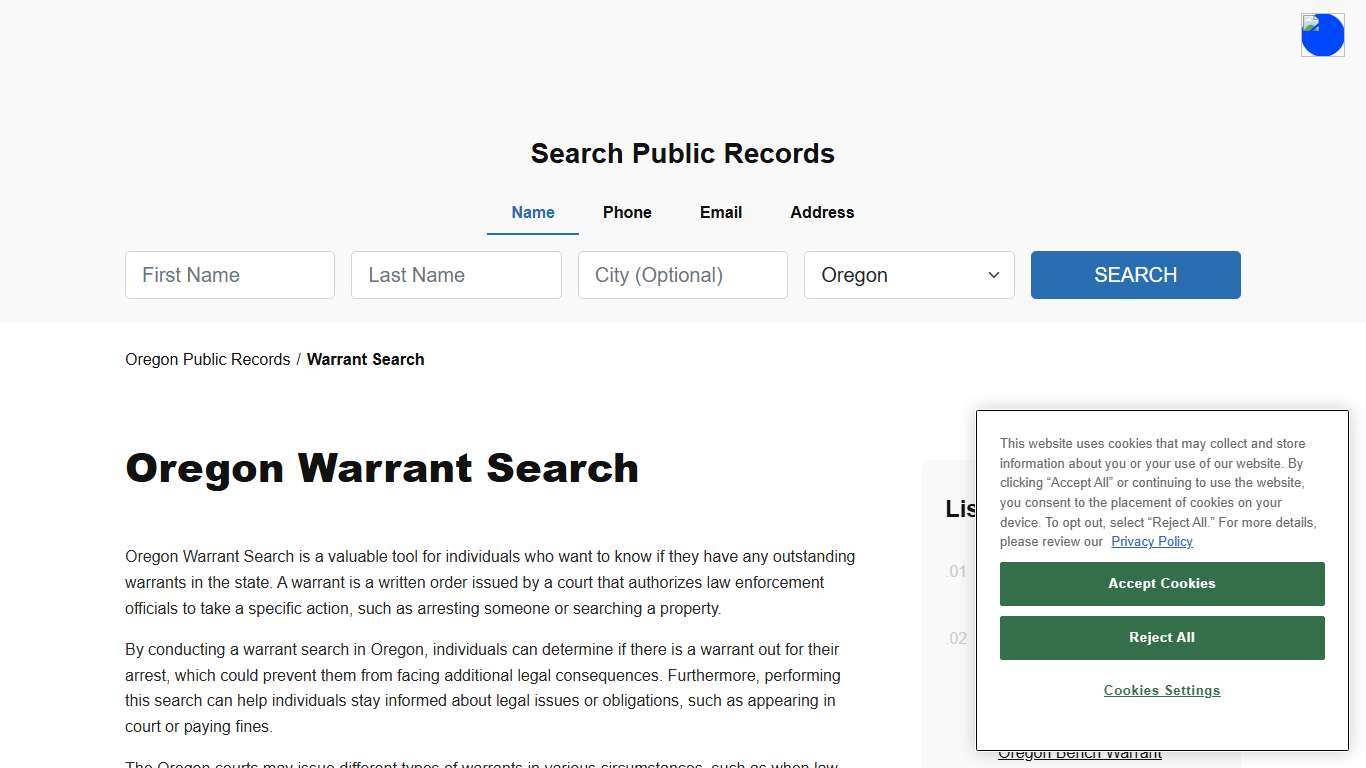The image size is (1366, 768).
Task: Navigate to Oregon Public Records breadcrumb
Action: 207,359
